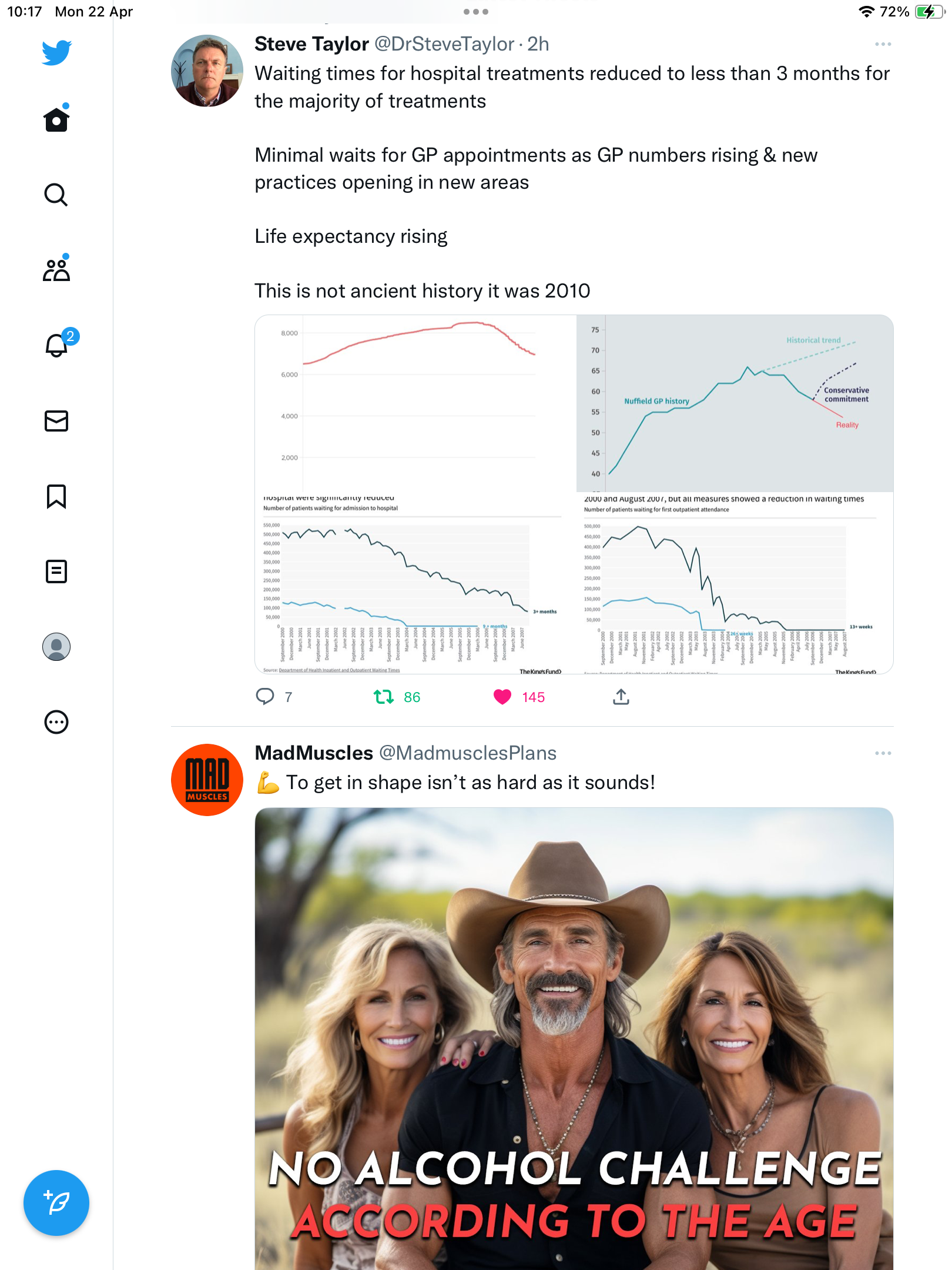This screenshot has width=952, height=1270.
Task: Open overflow menu on Steve Taylor's tweet
Action: pyautogui.click(x=883, y=44)
